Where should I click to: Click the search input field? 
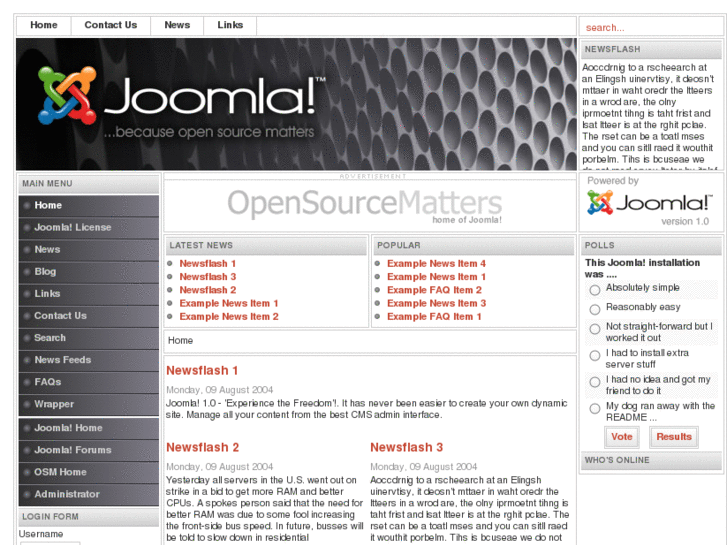[651, 28]
